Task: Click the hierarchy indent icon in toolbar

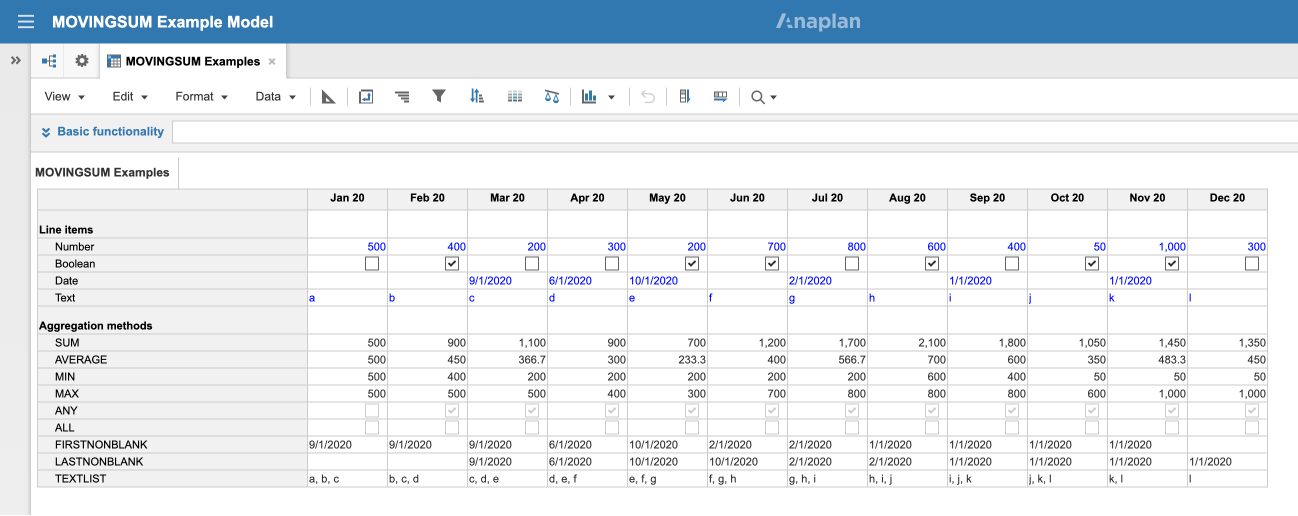Action: click(402, 97)
